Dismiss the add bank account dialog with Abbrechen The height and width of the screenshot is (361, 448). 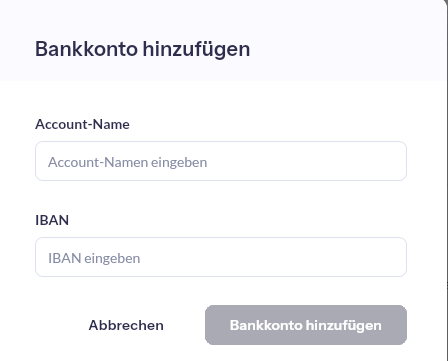[x=126, y=325]
